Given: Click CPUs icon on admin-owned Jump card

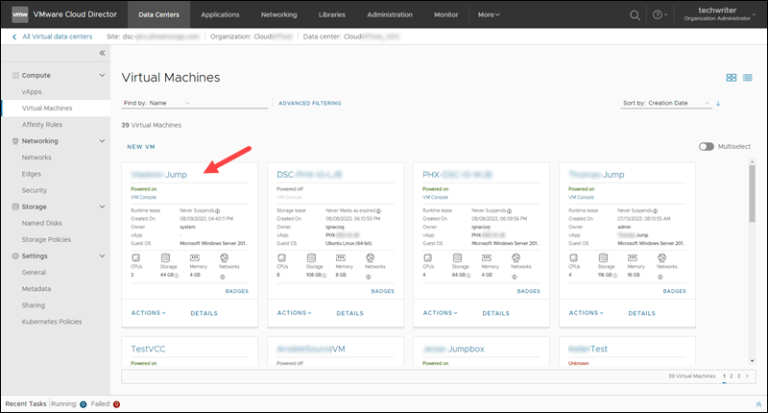Looking at the screenshot, I should (x=574, y=258).
